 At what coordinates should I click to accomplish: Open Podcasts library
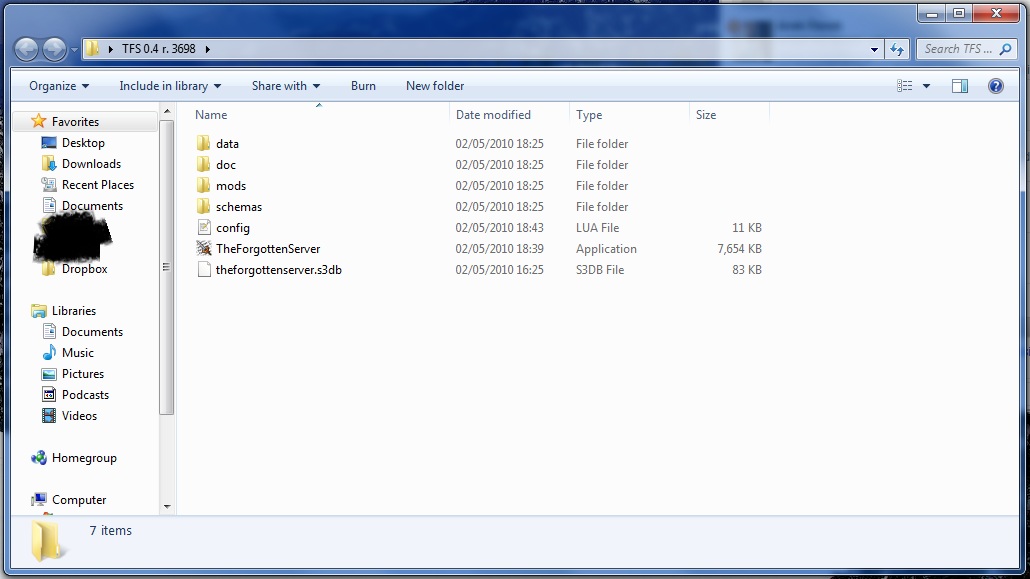85,395
